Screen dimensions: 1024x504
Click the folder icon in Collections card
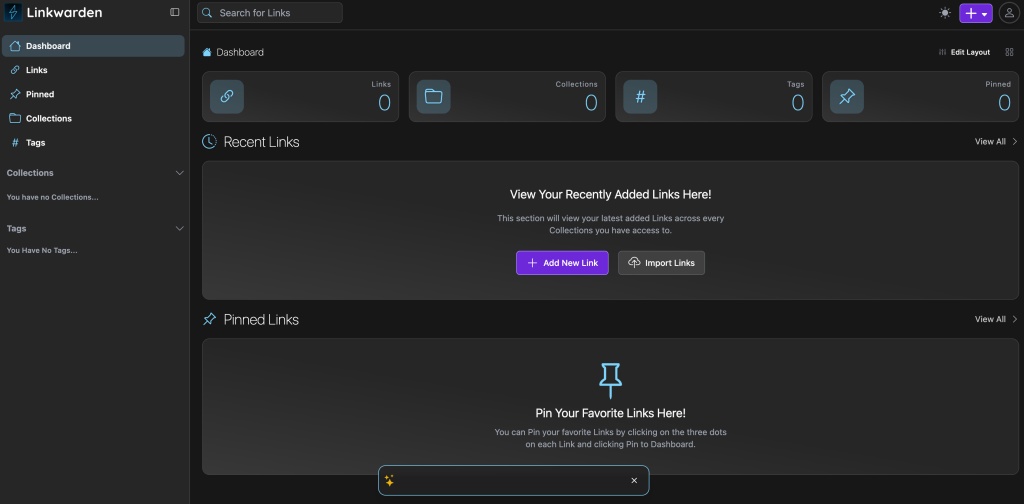(433, 96)
